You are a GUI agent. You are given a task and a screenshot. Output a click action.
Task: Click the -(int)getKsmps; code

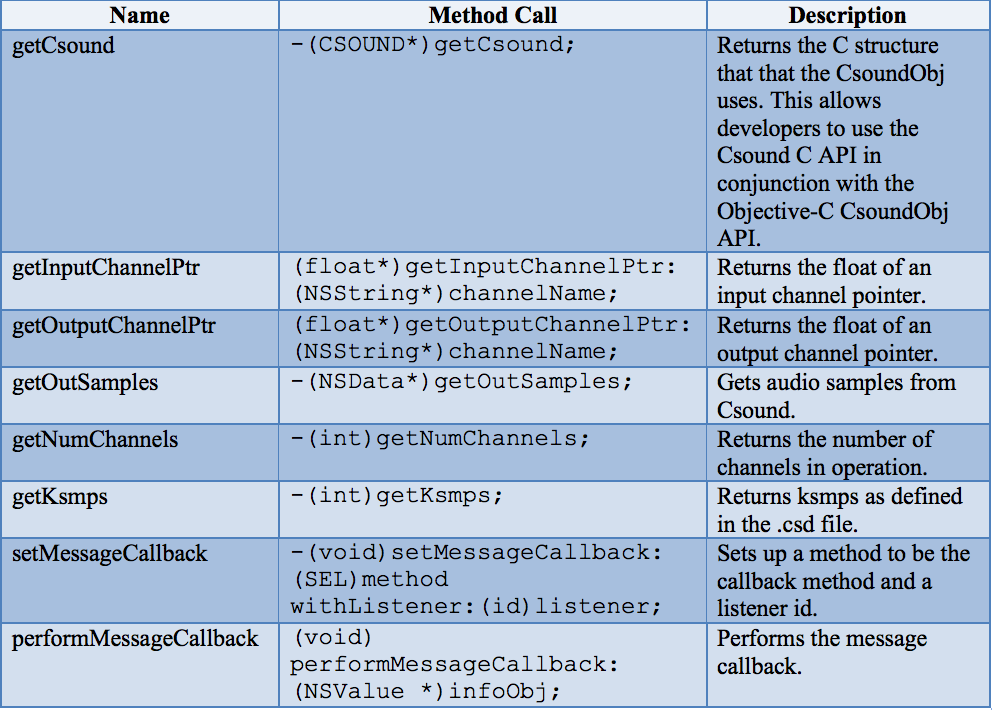point(397,495)
